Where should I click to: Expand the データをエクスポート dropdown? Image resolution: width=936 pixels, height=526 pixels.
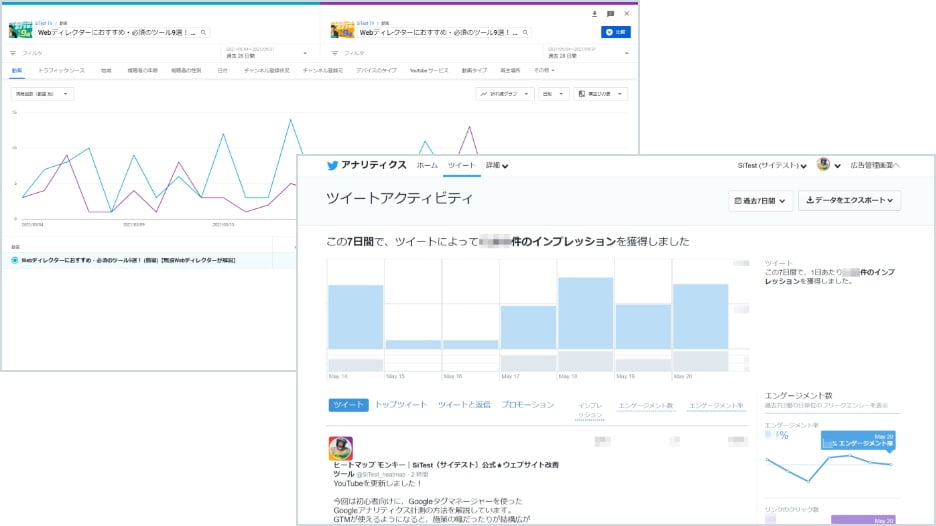point(849,200)
